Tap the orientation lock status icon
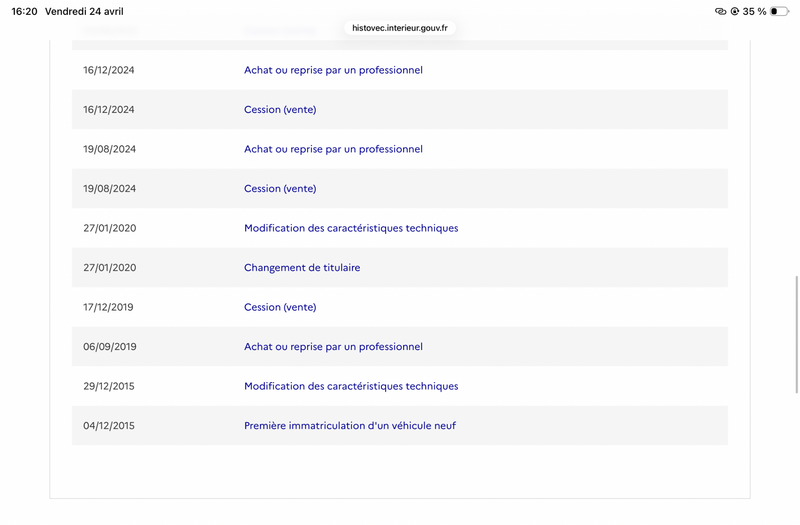 click(735, 11)
